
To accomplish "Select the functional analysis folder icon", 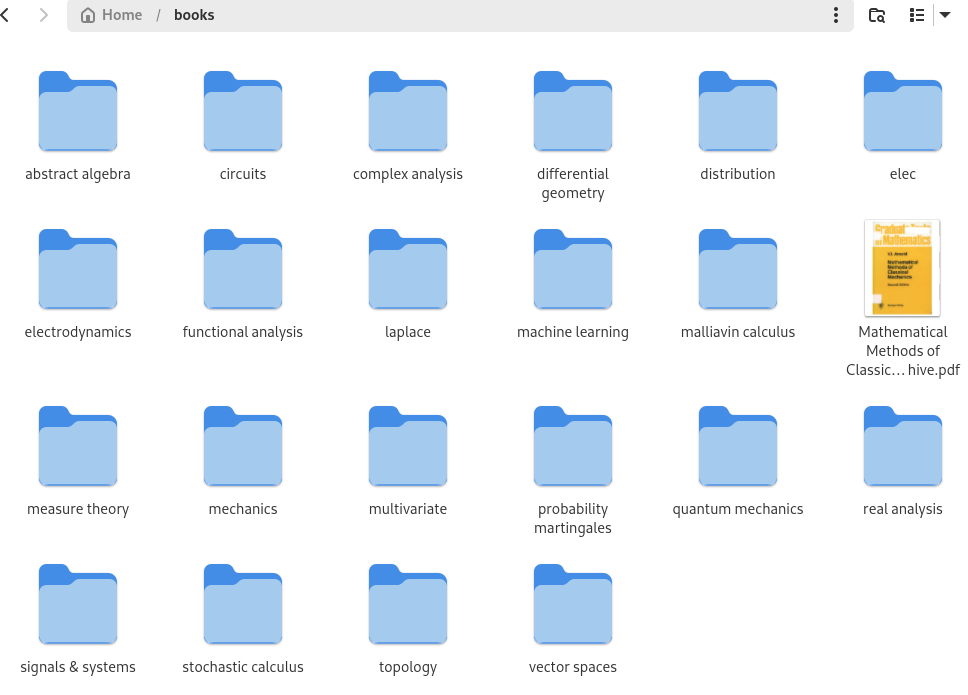I will click(x=243, y=269).
